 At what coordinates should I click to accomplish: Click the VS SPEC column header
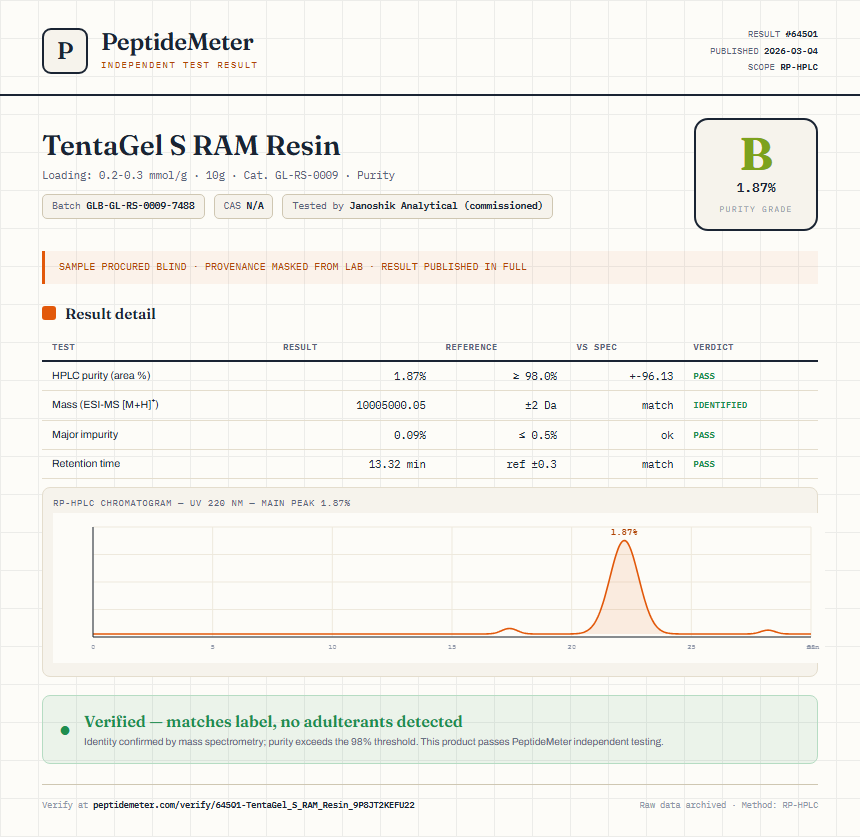(597, 347)
